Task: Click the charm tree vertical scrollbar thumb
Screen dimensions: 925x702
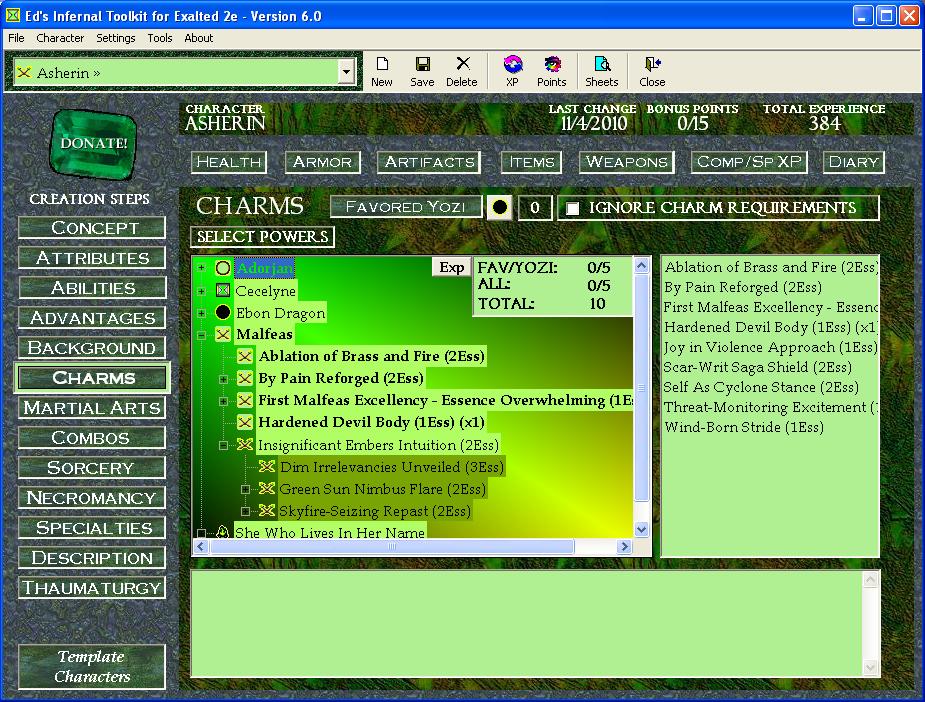Action: tap(642, 388)
